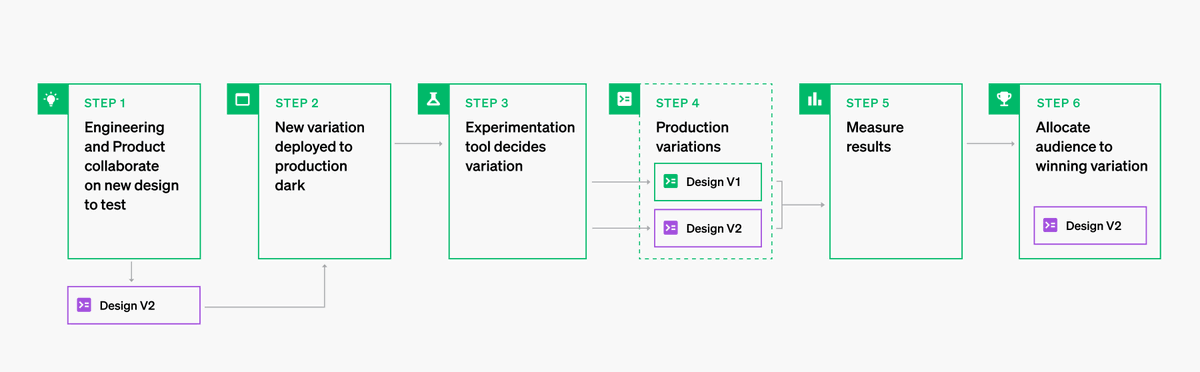Screen dimensions: 1200x372
Task: Click the purple icon in Design V2 box below Step 1
Action: (84, 305)
